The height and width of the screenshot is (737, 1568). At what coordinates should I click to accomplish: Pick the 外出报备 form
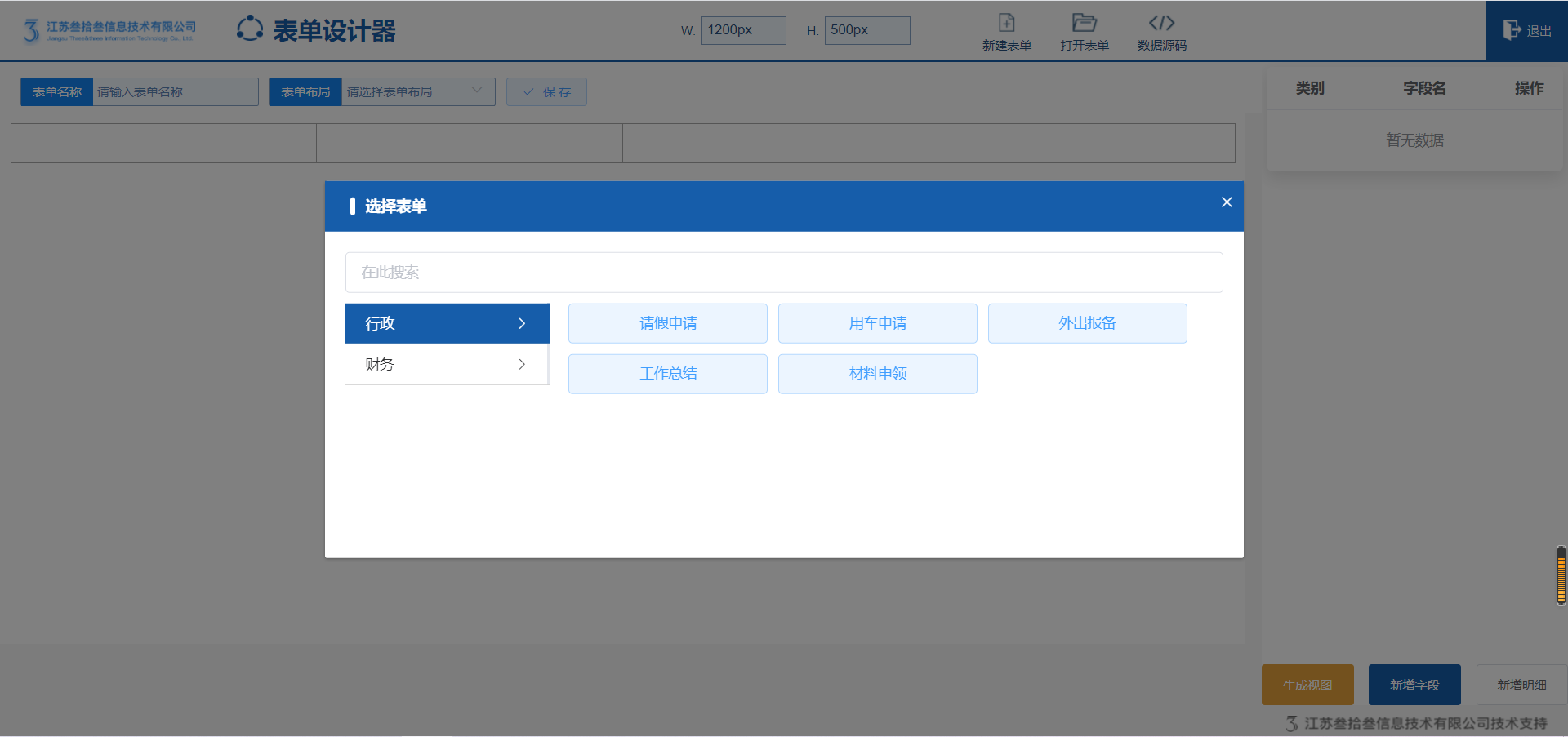[1087, 323]
